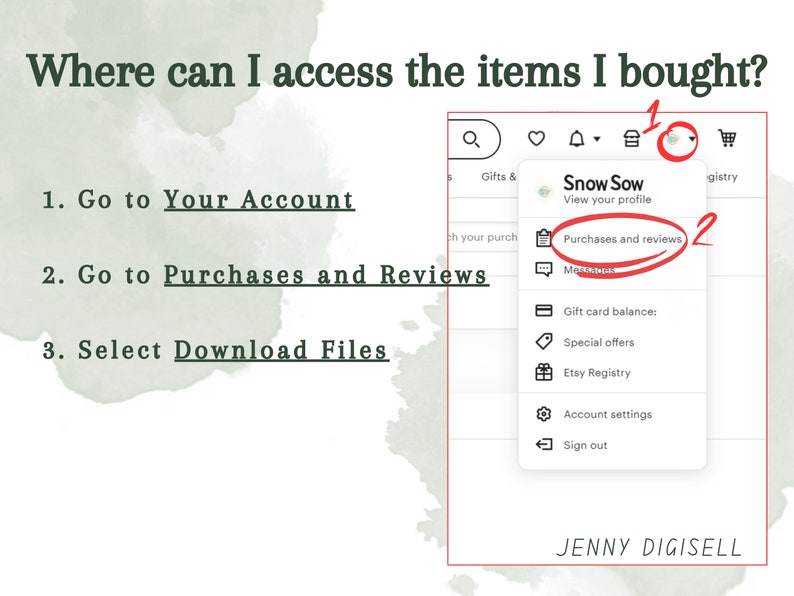
Task: Expand the notifications dropdown arrow
Action: pos(597,139)
